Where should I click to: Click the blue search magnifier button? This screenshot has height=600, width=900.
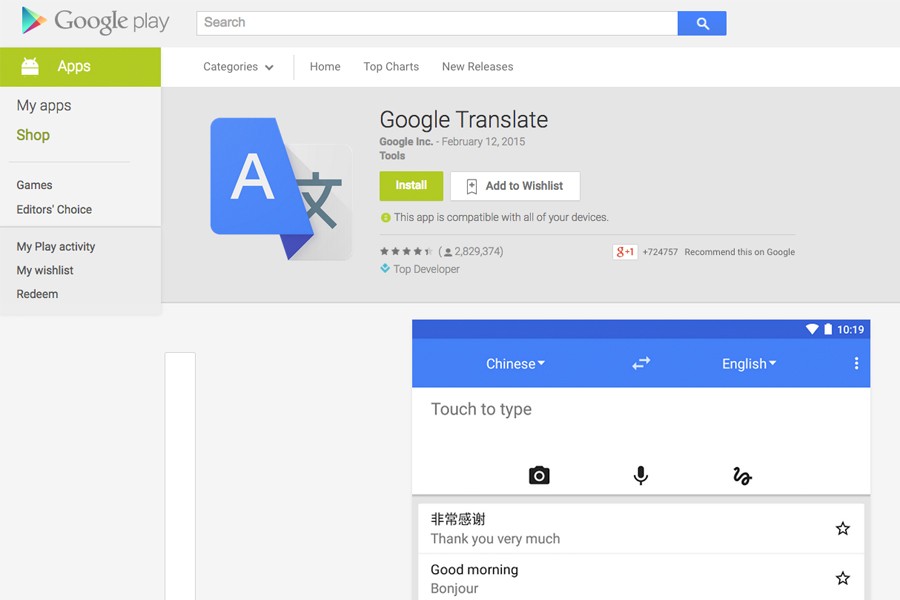(x=701, y=23)
